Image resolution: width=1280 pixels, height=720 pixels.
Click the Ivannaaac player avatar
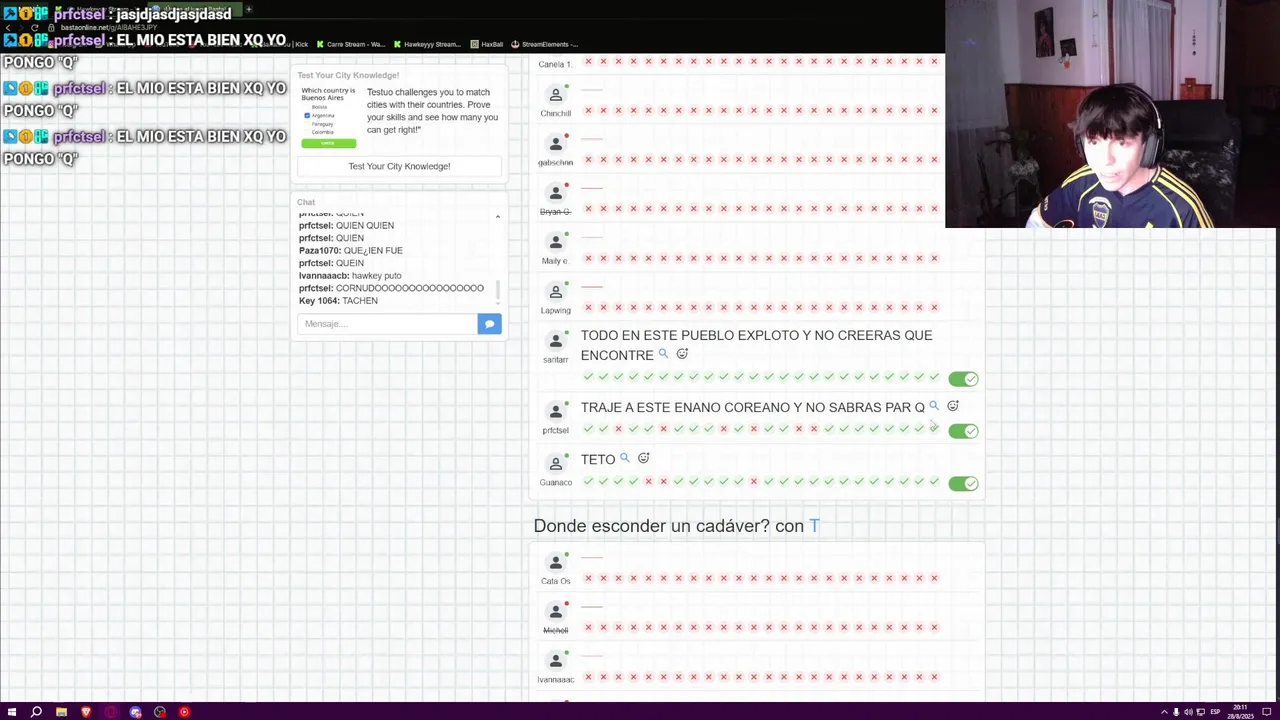tap(556, 662)
